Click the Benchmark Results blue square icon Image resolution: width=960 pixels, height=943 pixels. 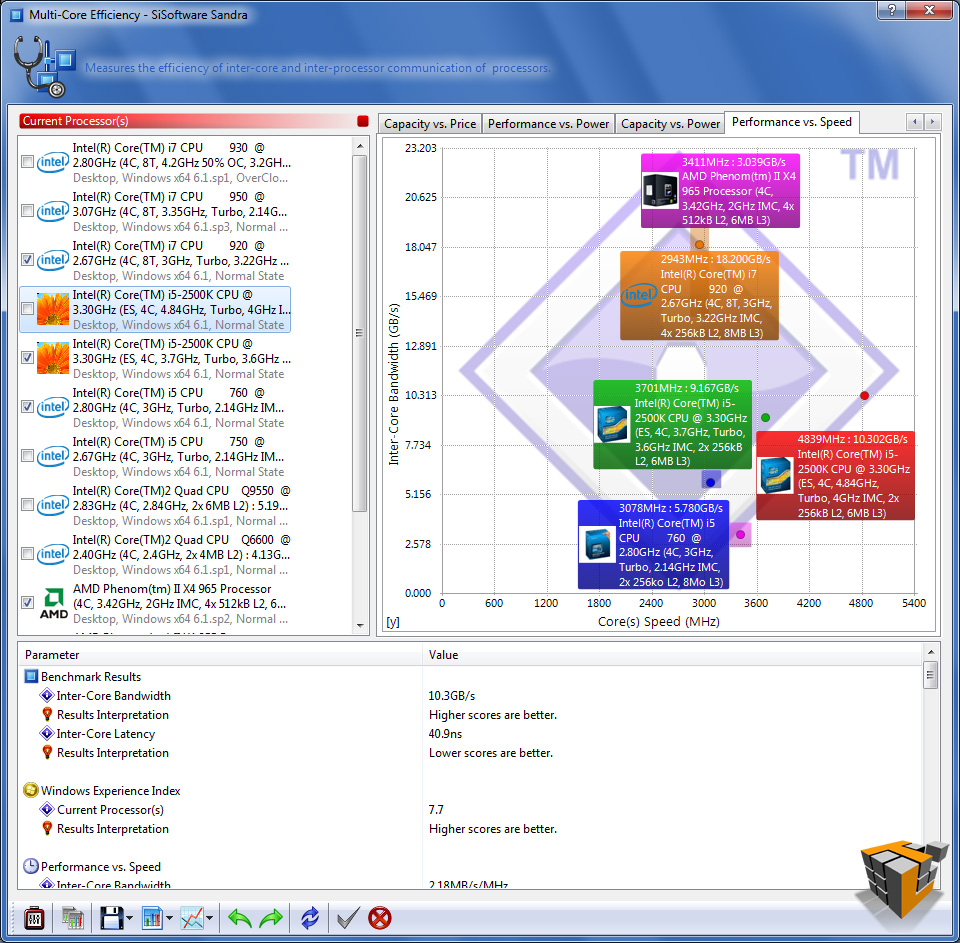pos(31,677)
